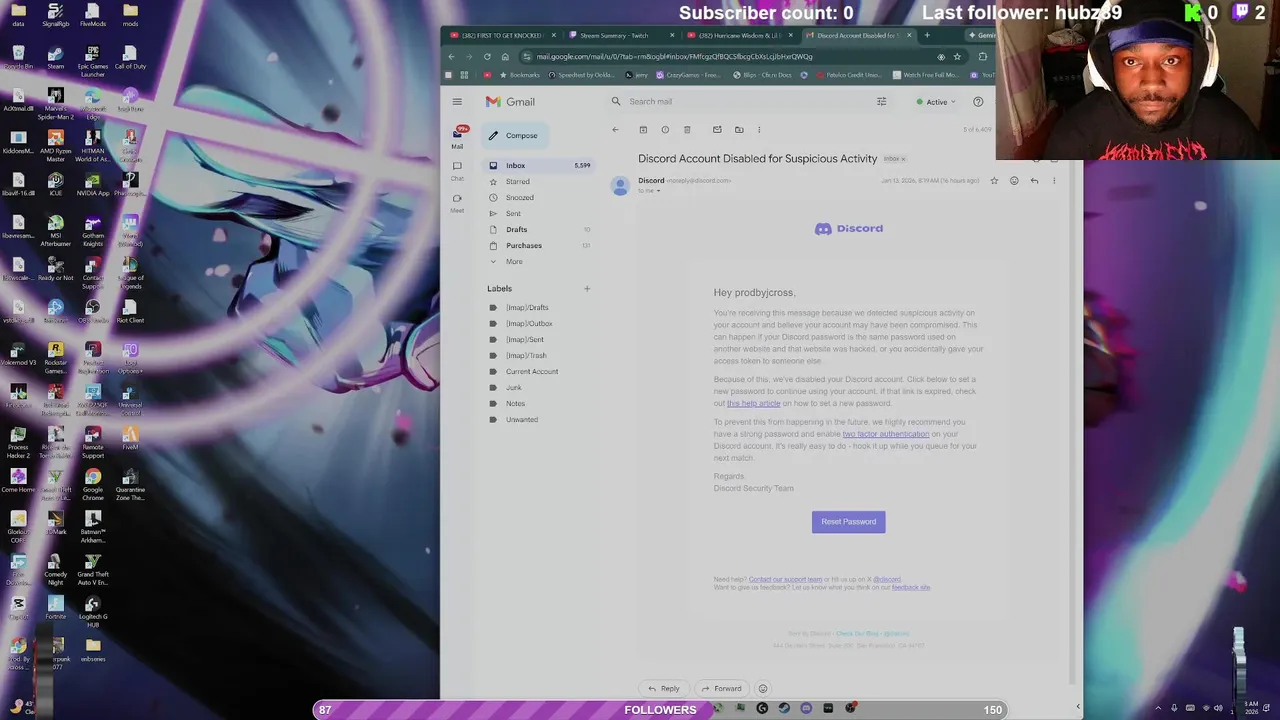Click Reply button at email bottom

coord(663,688)
